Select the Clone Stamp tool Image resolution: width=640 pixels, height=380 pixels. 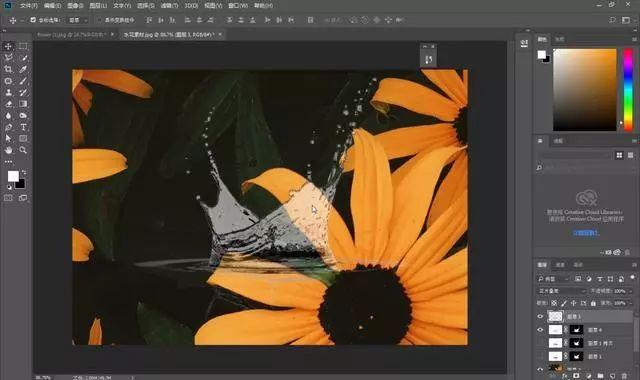[8, 92]
